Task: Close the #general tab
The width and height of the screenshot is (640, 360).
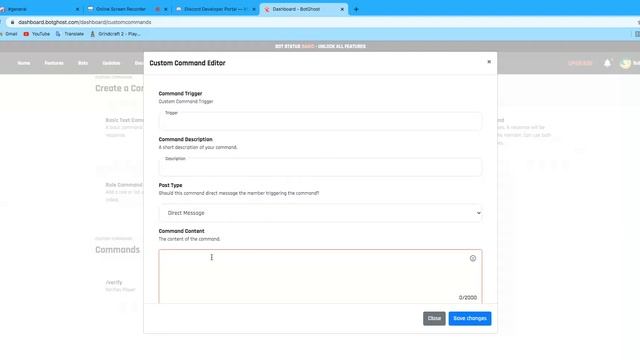Action: click(78, 9)
